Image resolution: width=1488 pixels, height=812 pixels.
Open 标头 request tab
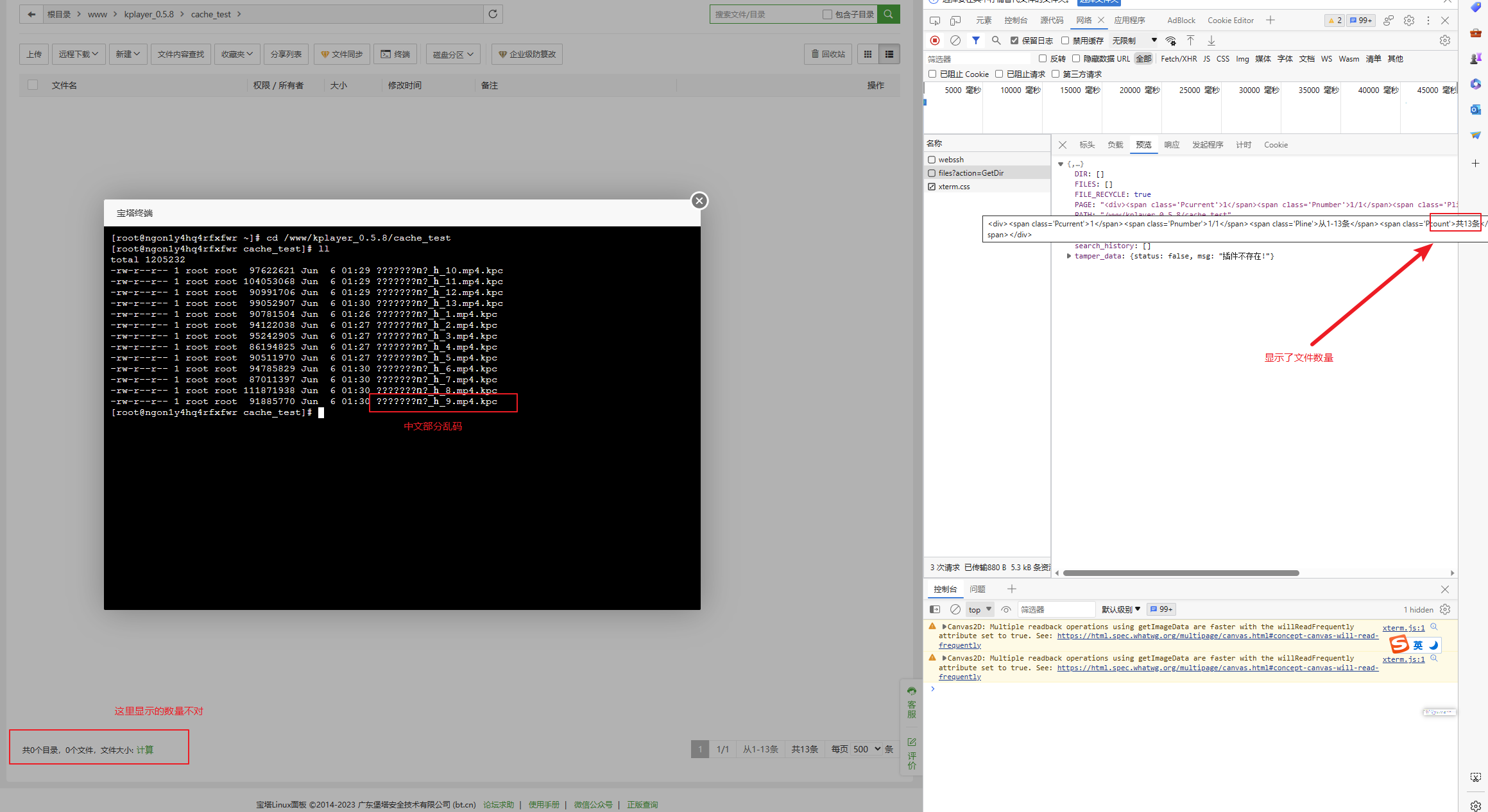pos(1087,145)
